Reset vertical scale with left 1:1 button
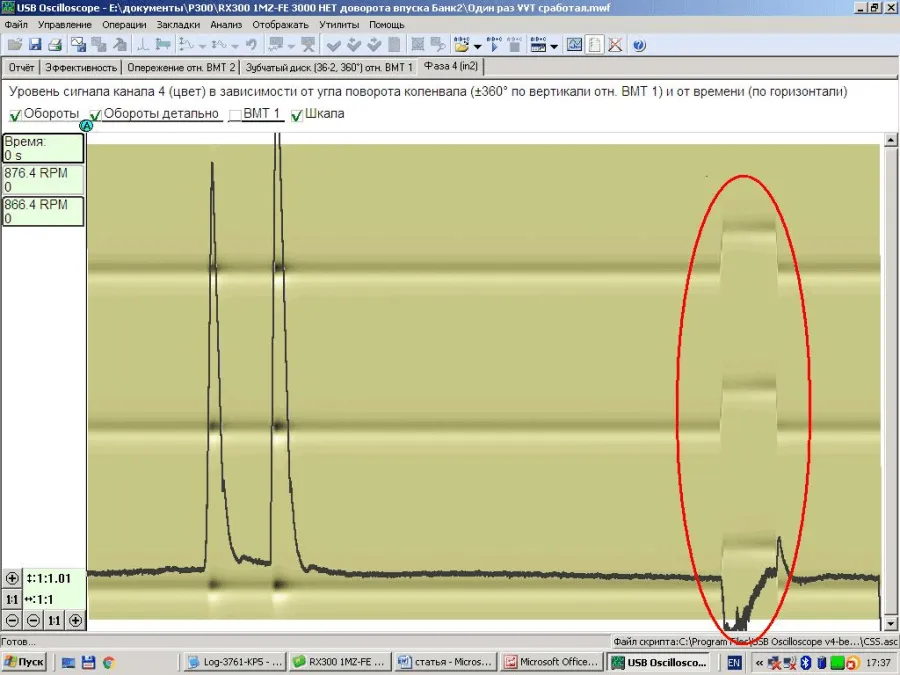900x675 pixels. point(12,599)
